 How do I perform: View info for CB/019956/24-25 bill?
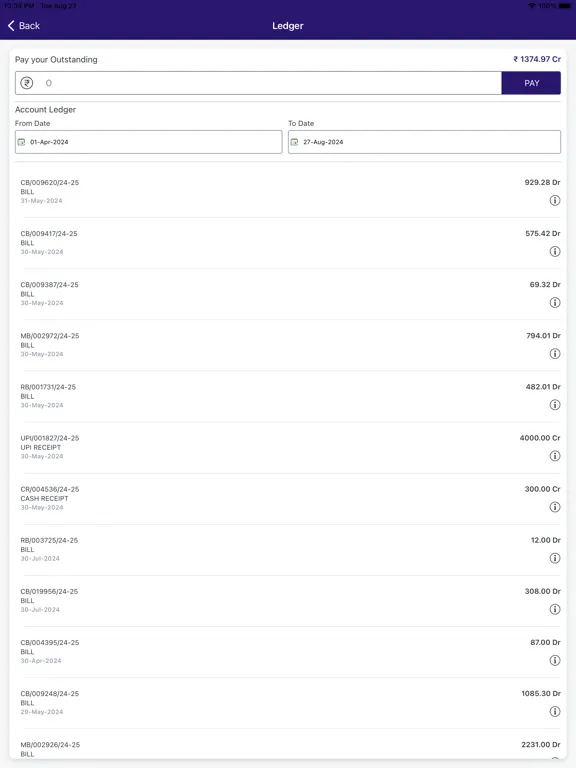[554, 609]
